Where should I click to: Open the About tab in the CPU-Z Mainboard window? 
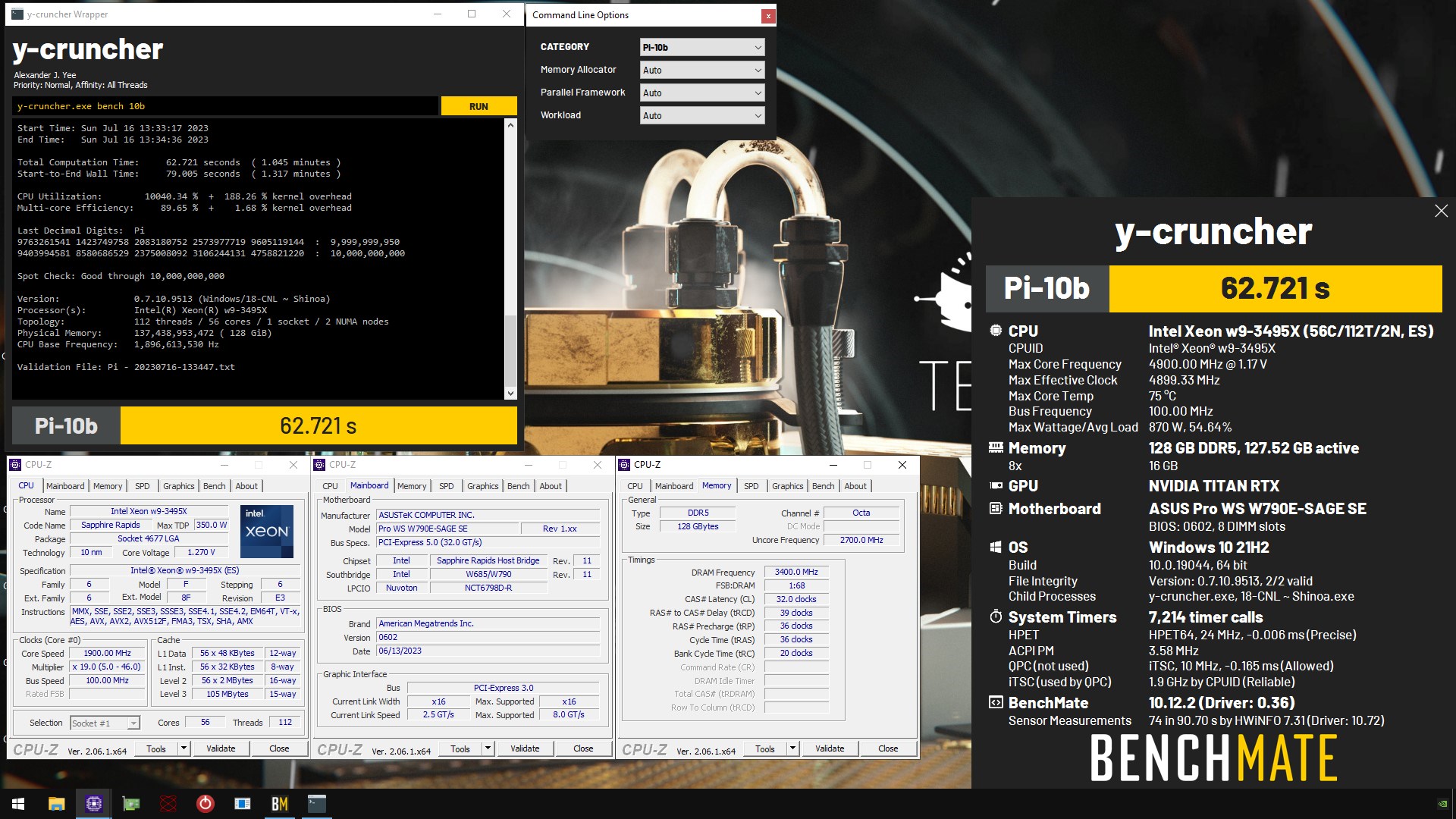click(x=551, y=486)
